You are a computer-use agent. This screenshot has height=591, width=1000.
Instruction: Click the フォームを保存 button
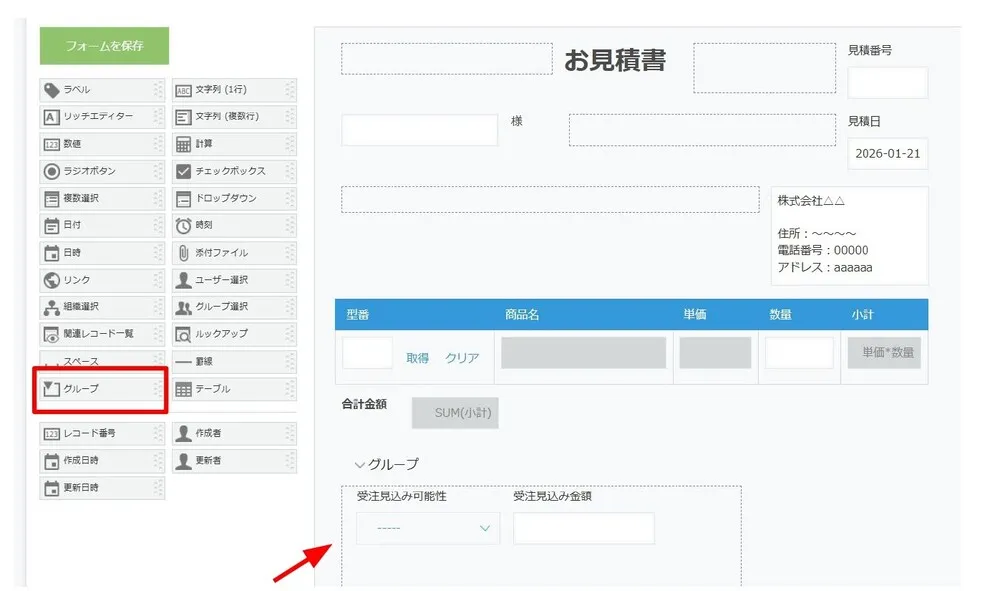[x=104, y=46]
